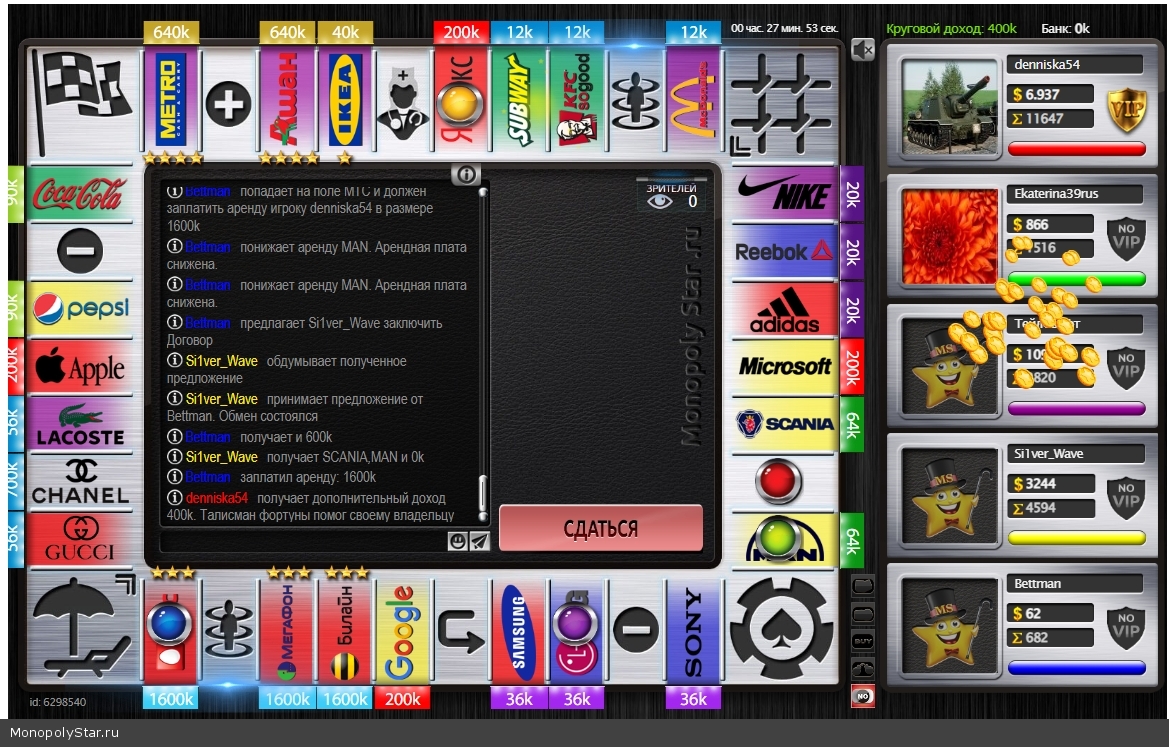Image resolution: width=1169 pixels, height=747 pixels.
Task: Click Si1ver_Wave's yellow color bar
Action: pos(1077,538)
